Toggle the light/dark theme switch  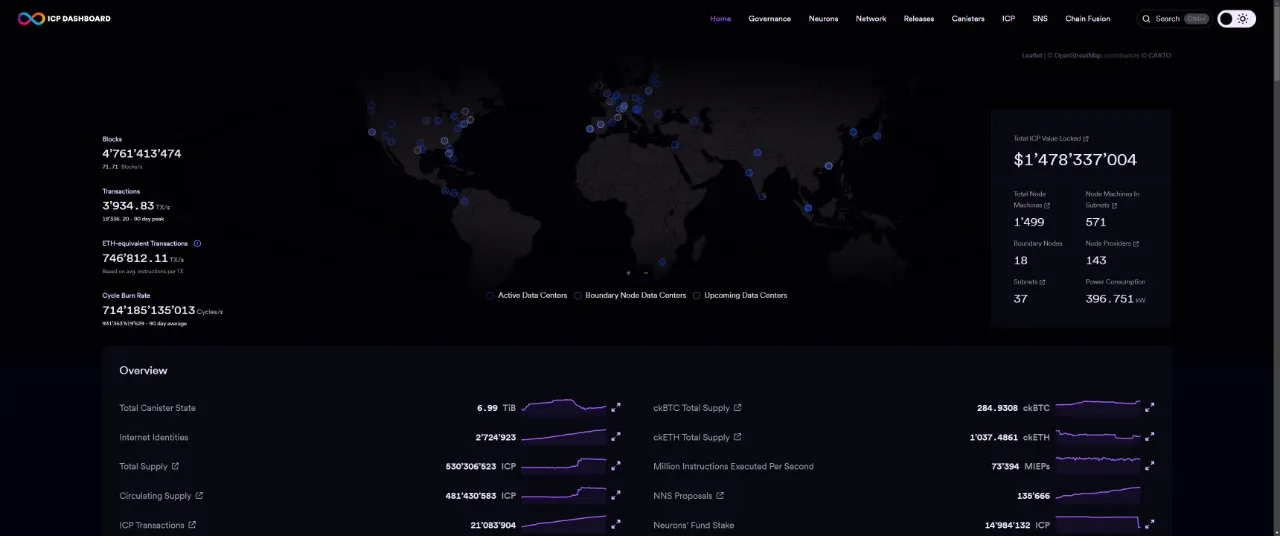tap(1236, 18)
